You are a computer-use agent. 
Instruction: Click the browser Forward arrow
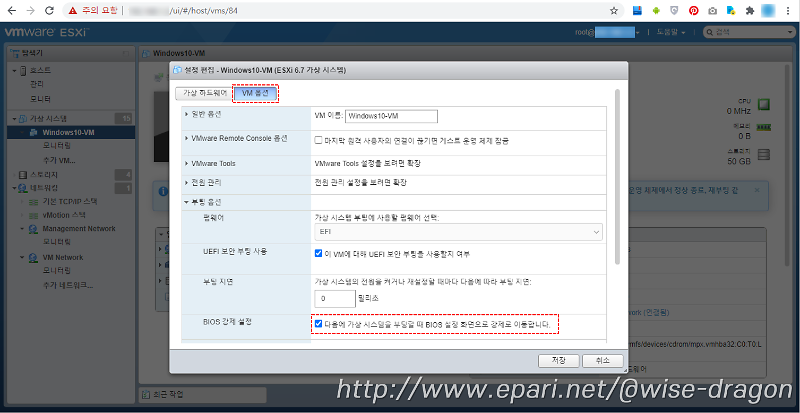(30, 10)
